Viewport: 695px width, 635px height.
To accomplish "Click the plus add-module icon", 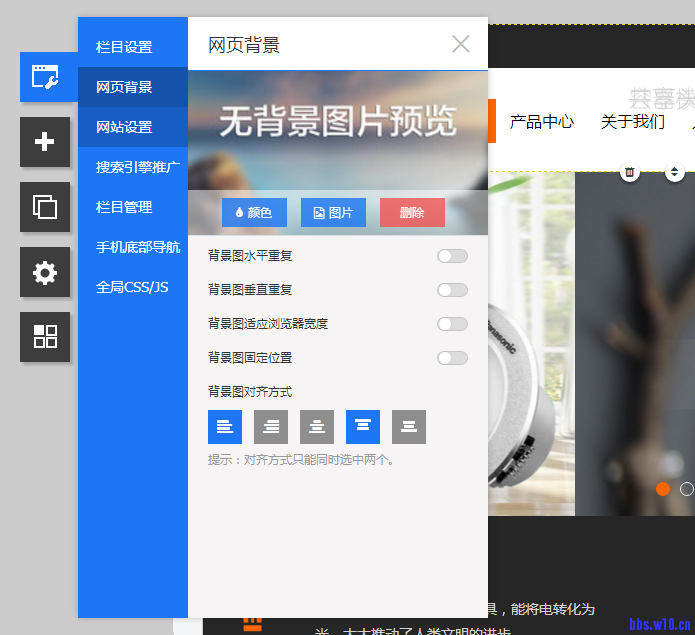I will (x=45, y=142).
